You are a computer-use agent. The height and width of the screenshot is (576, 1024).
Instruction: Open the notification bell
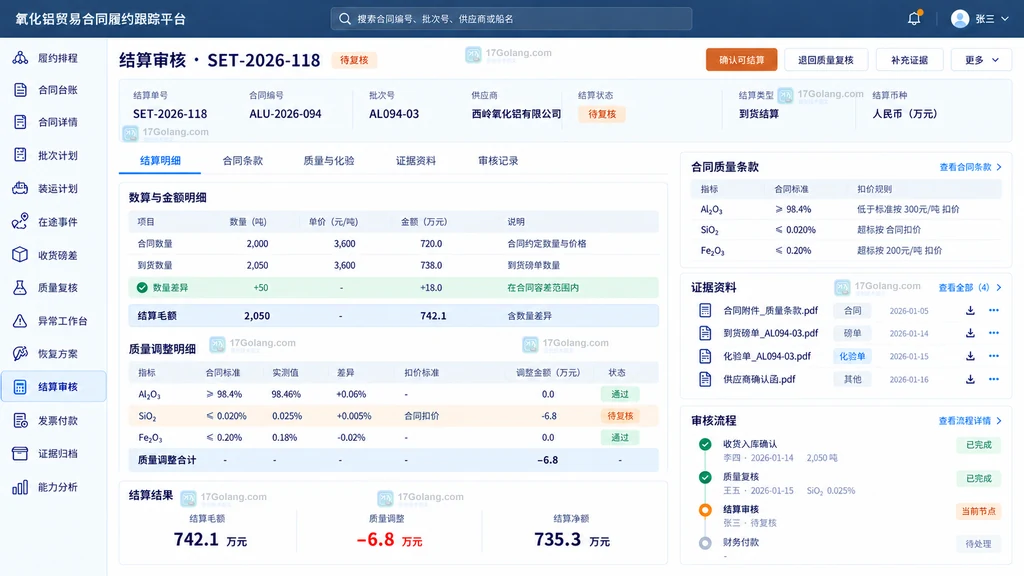[914, 18]
